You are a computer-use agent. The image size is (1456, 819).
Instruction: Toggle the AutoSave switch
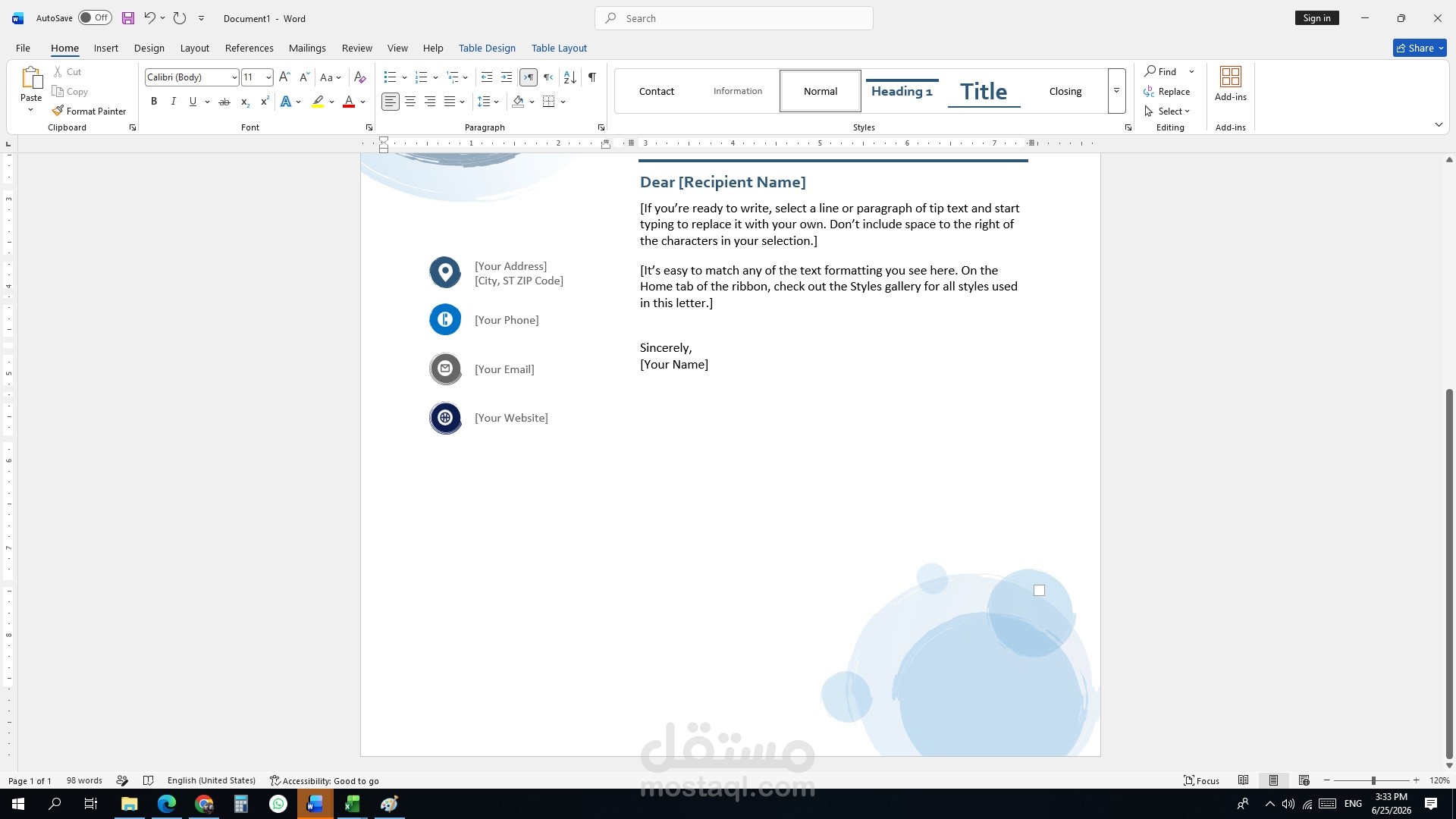point(95,18)
